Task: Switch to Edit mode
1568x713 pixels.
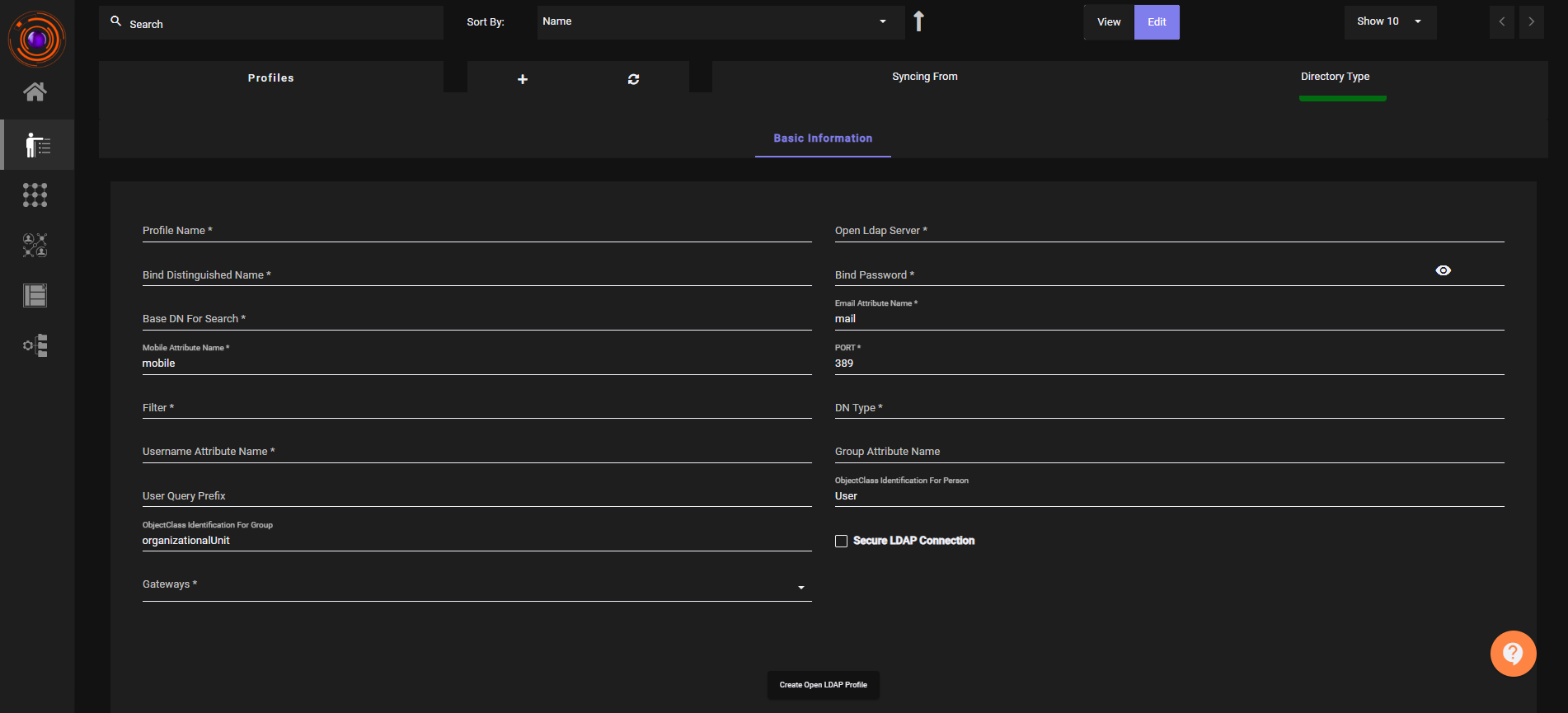Action: [1157, 22]
